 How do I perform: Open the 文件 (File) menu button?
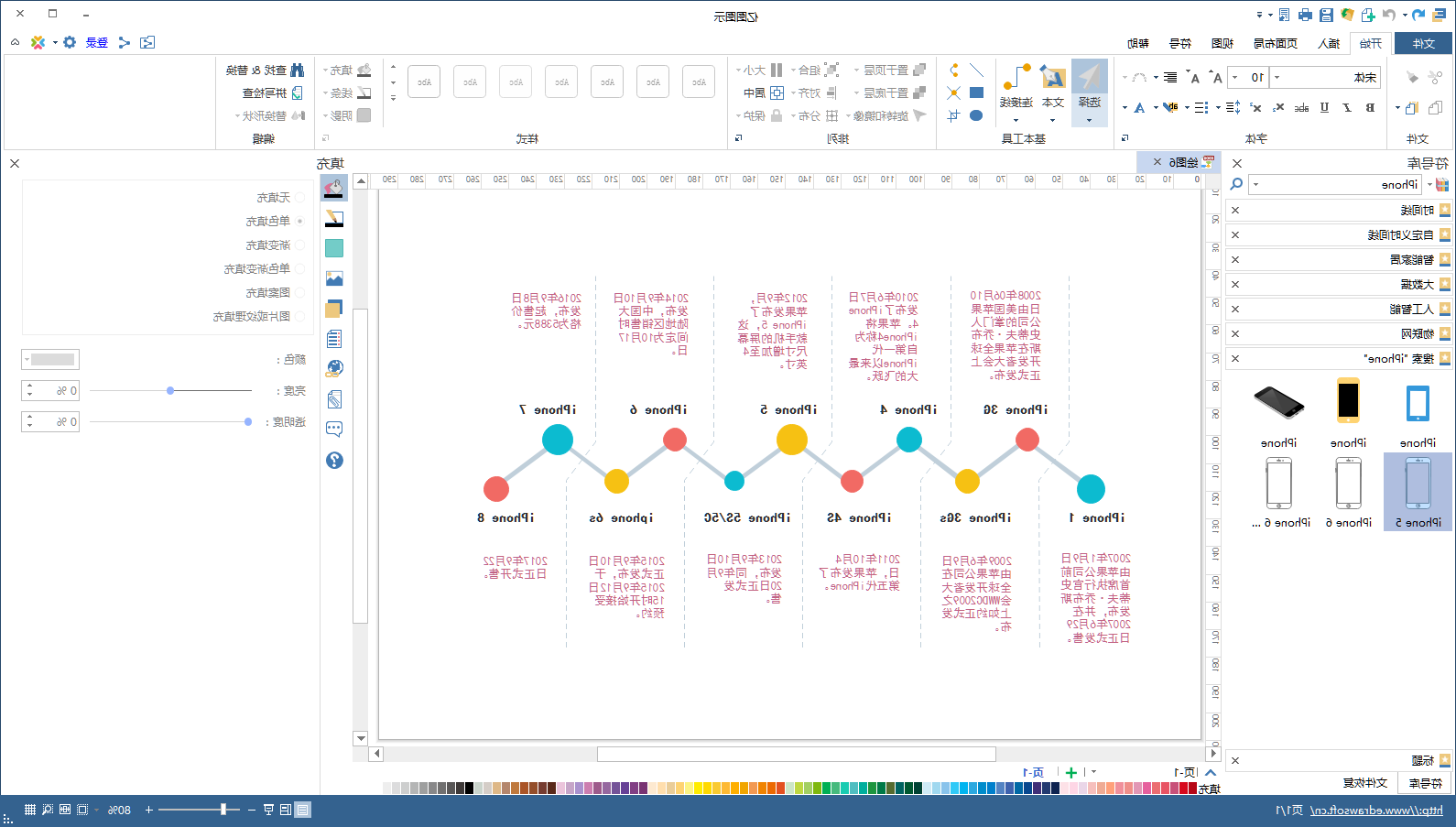click(x=1423, y=43)
